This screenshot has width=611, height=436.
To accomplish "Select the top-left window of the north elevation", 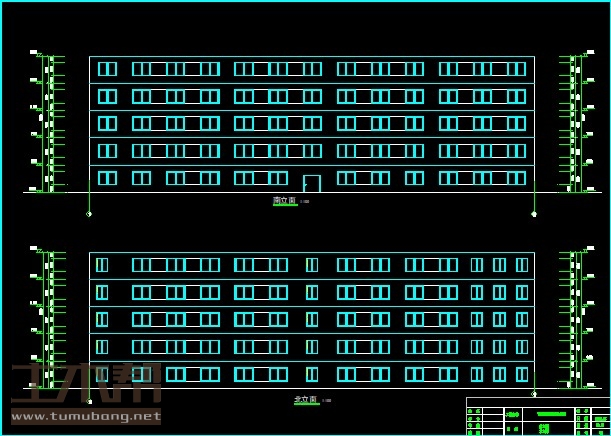I will click(x=102, y=265).
